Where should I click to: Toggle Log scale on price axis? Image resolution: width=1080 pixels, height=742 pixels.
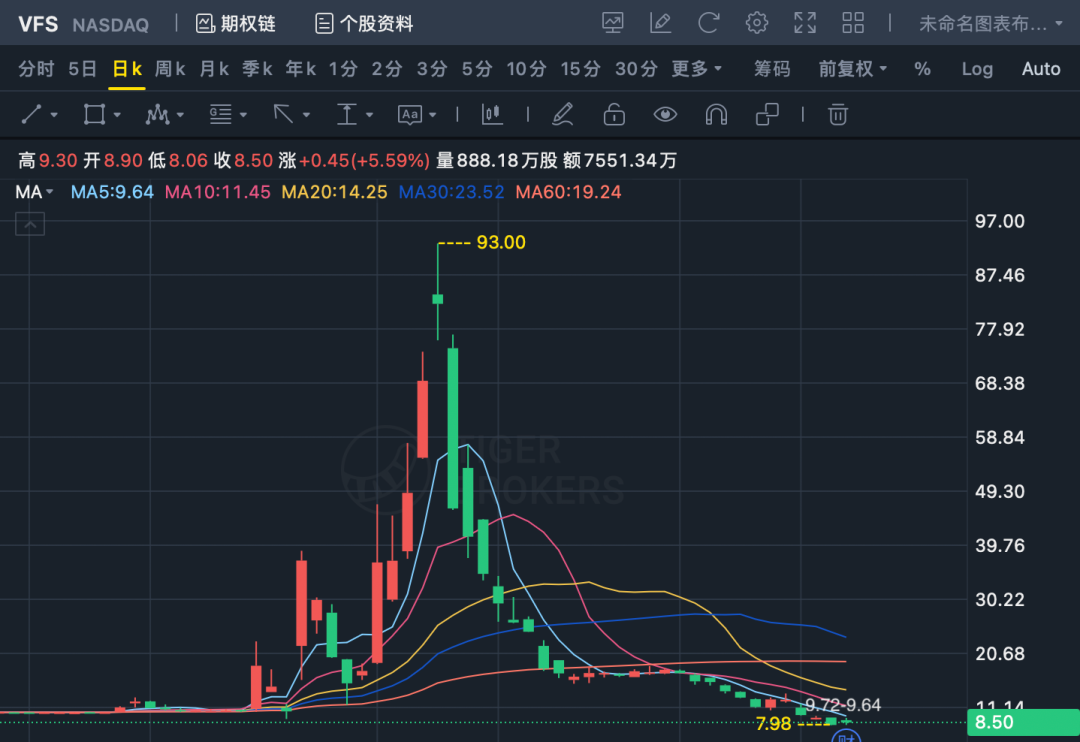click(977, 69)
